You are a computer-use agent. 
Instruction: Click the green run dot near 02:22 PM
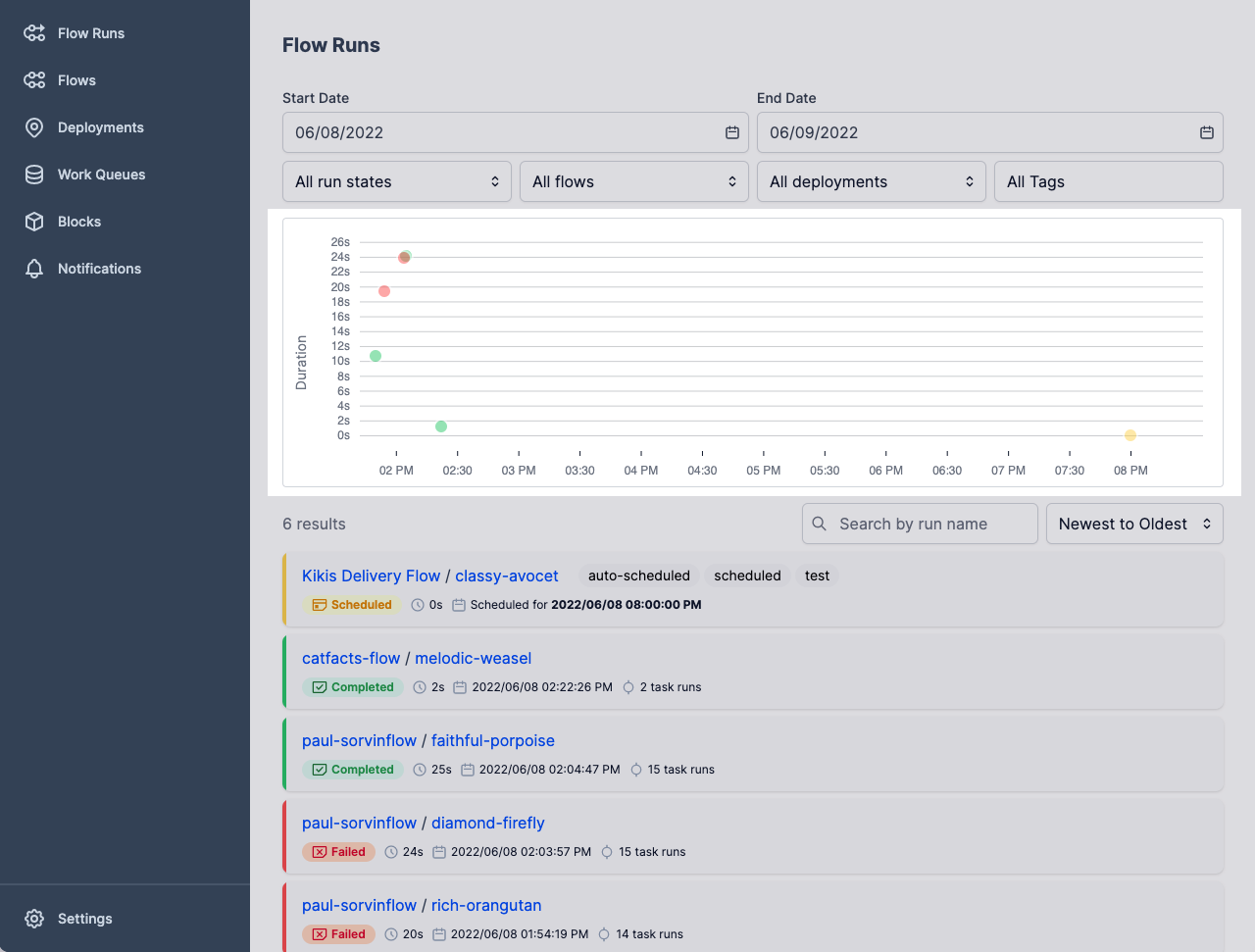click(x=441, y=426)
